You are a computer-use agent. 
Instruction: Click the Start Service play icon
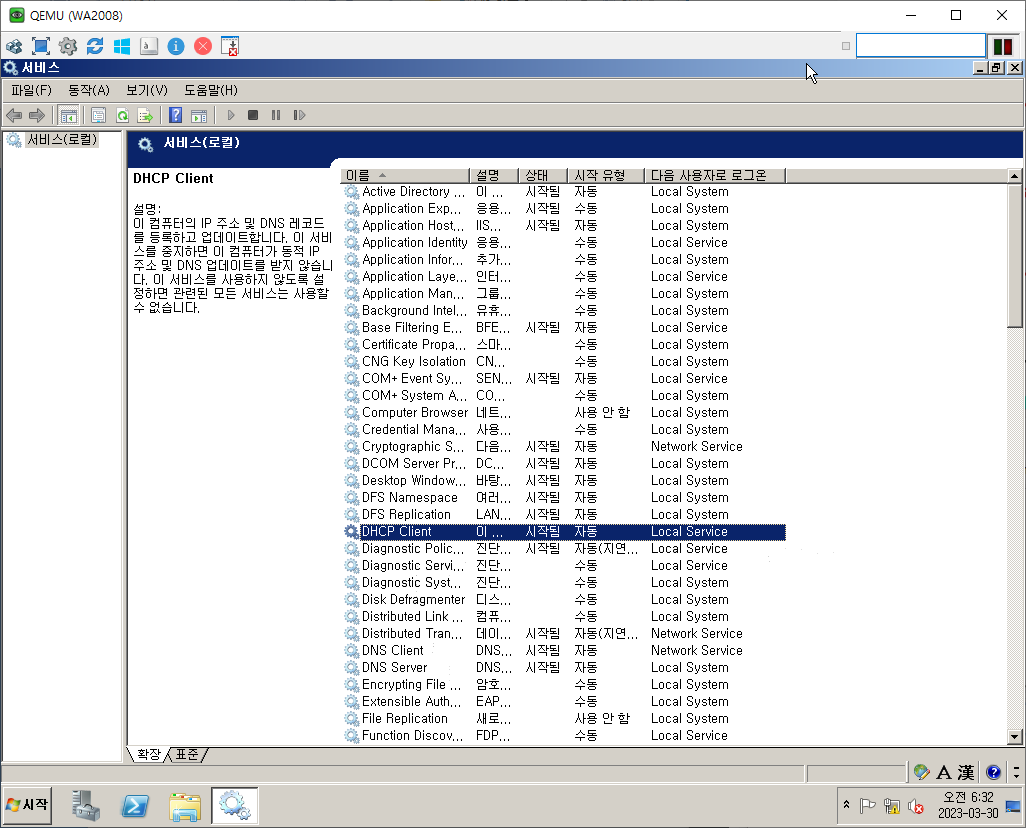tap(230, 115)
